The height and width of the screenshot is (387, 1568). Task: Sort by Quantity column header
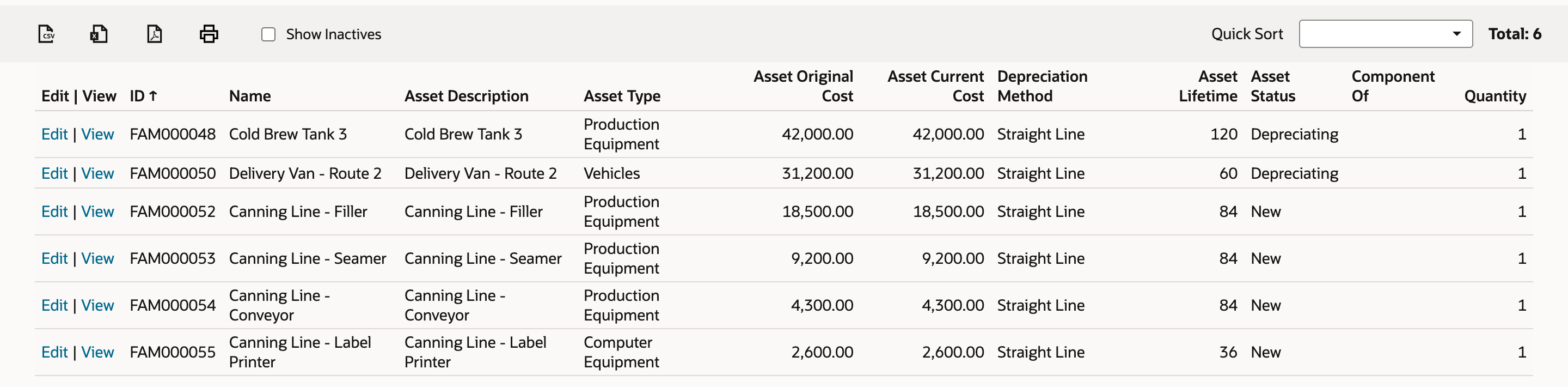[x=1495, y=96]
